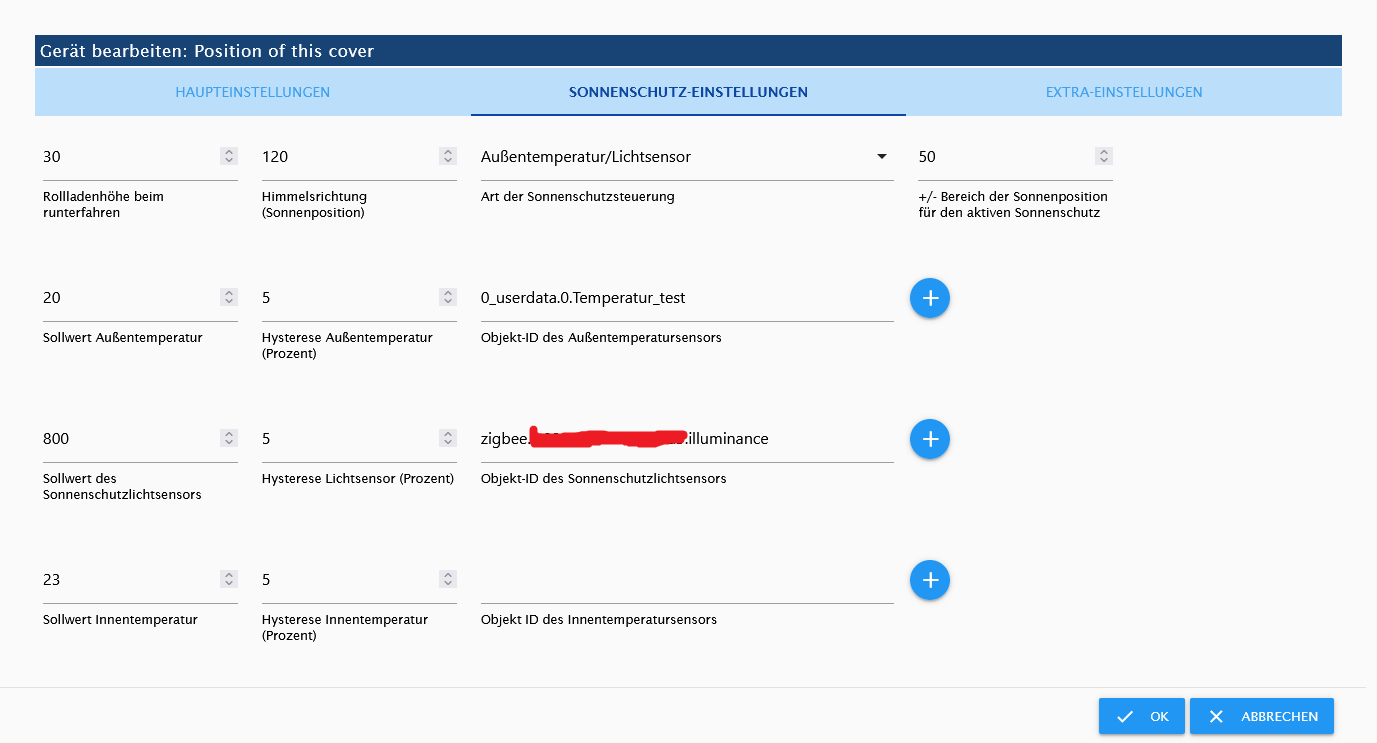Use spinner on Sonnenposition range value 50
The height and width of the screenshot is (743, 1377).
coord(1104,156)
